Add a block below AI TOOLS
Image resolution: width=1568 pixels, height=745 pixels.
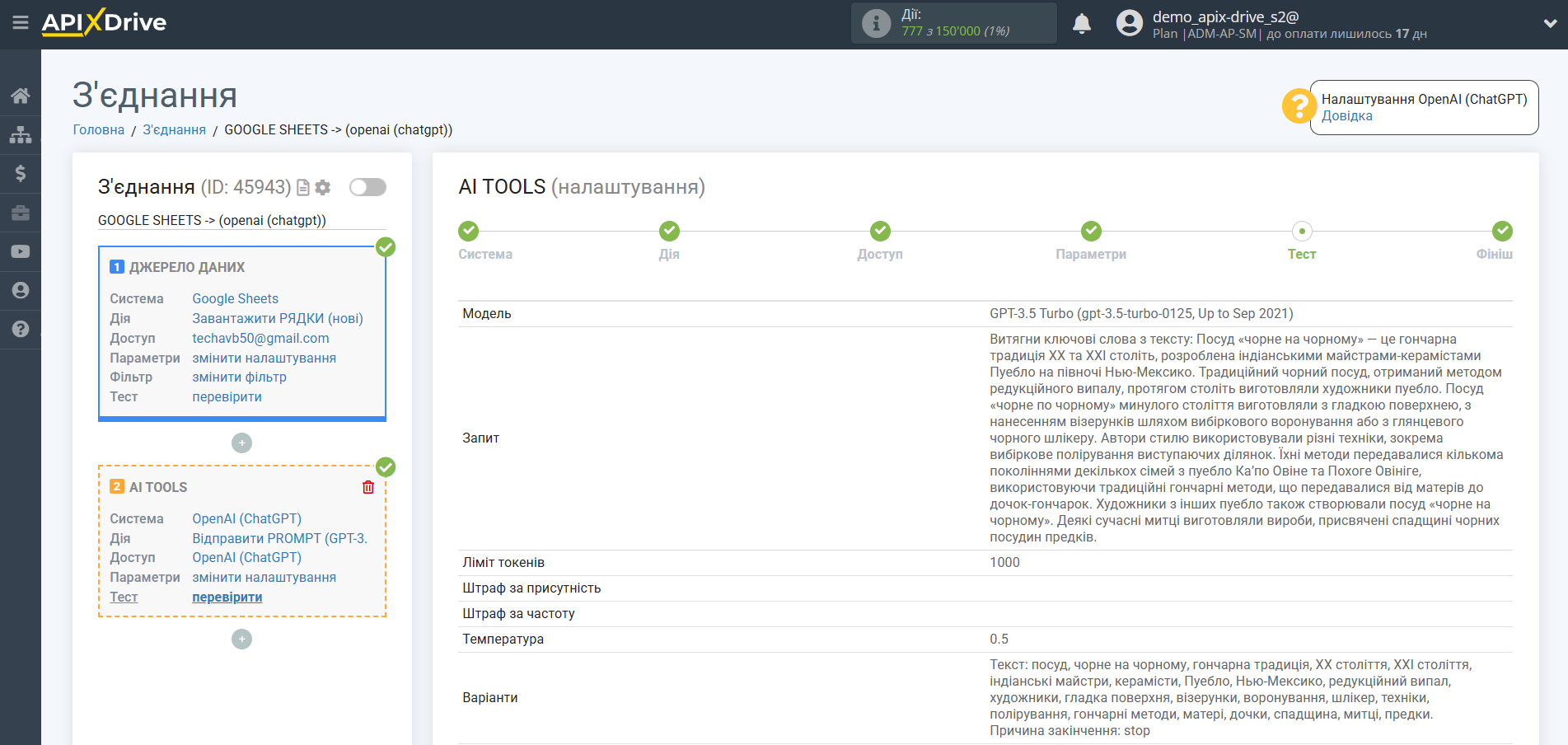click(x=241, y=640)
